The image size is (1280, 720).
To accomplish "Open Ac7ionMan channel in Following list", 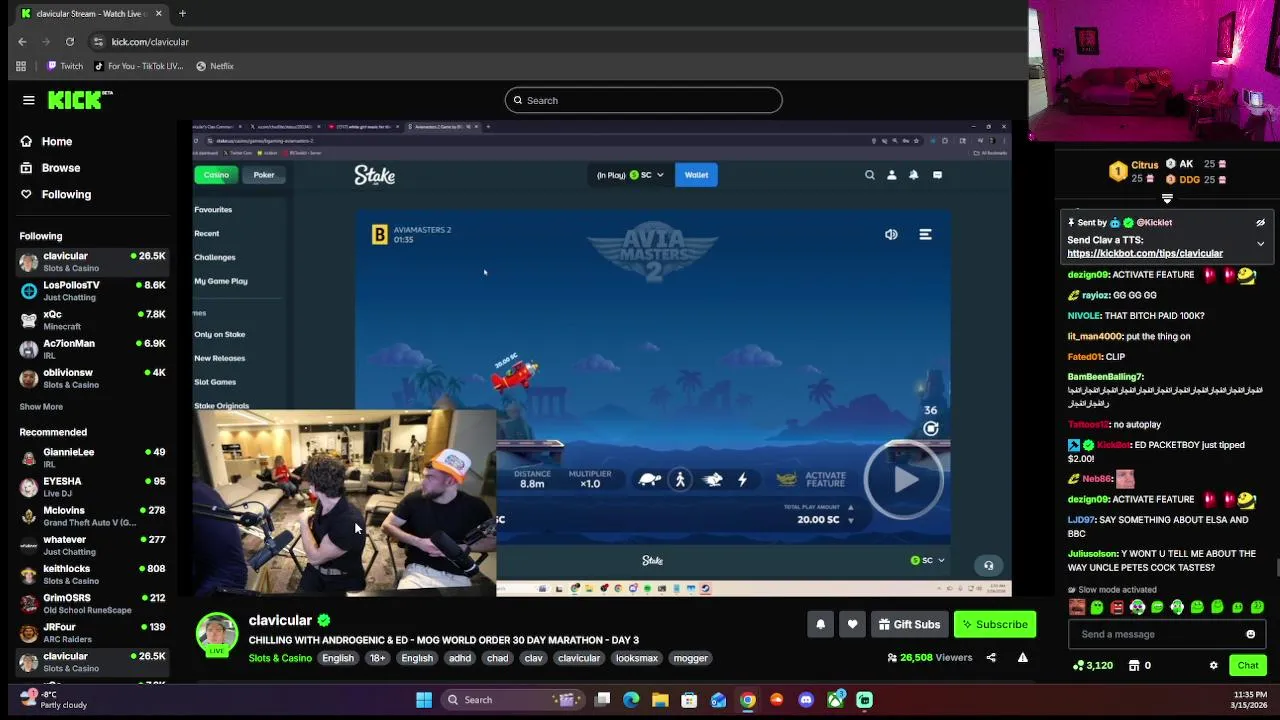I will (x=92, y=349).
